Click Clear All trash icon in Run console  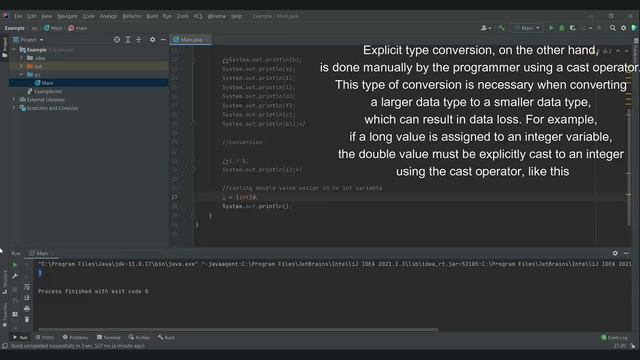pos(27,319)
